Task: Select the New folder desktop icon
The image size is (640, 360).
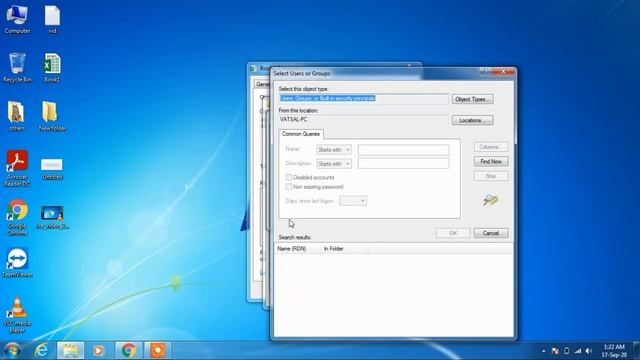Action: 52,116
